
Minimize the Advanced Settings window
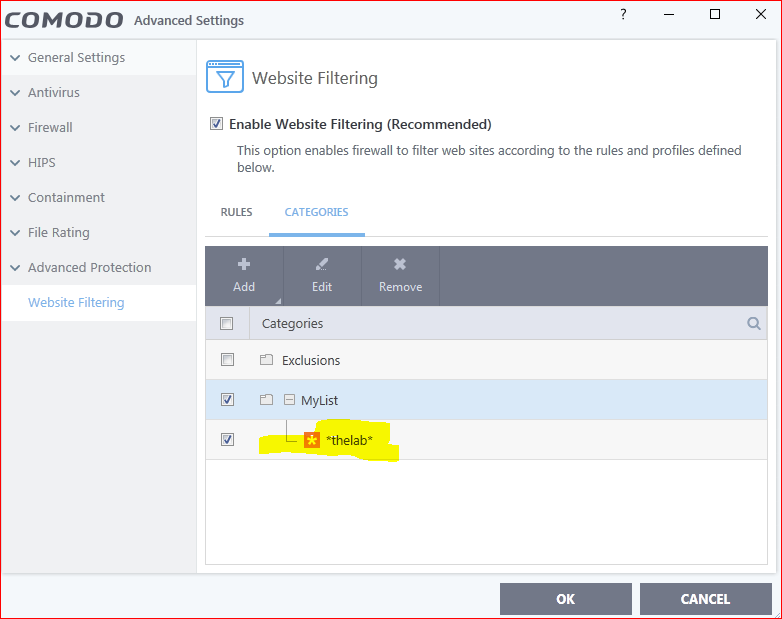[x=669, y=14]
